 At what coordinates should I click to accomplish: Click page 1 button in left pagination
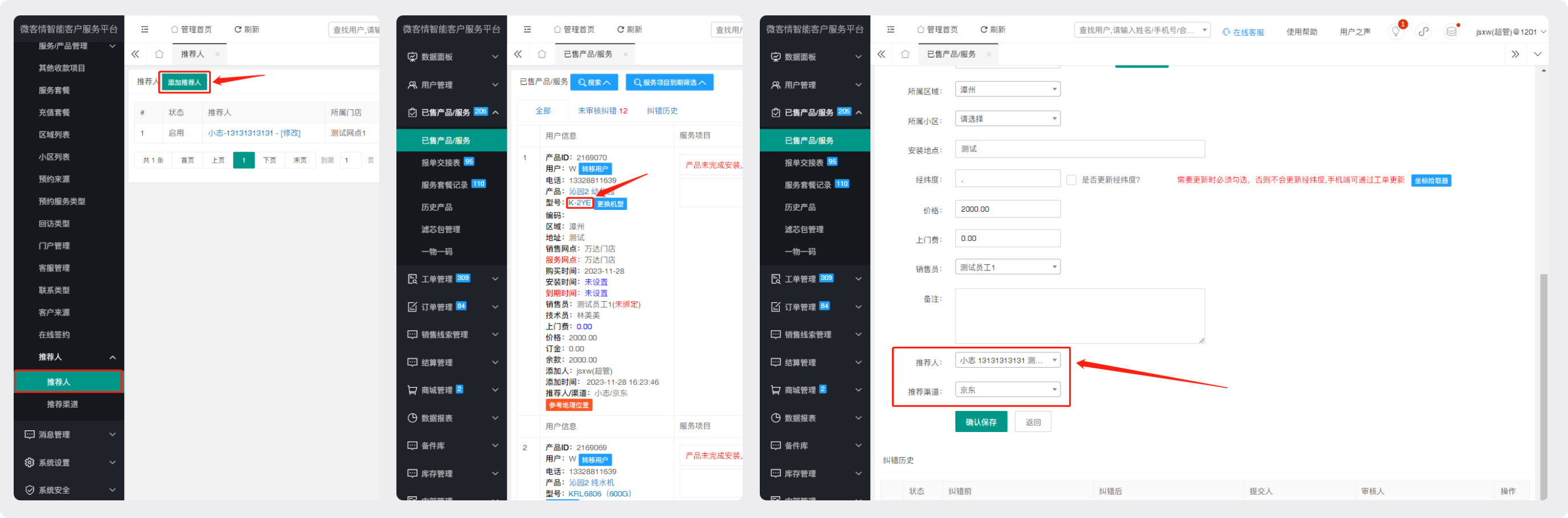243,160
